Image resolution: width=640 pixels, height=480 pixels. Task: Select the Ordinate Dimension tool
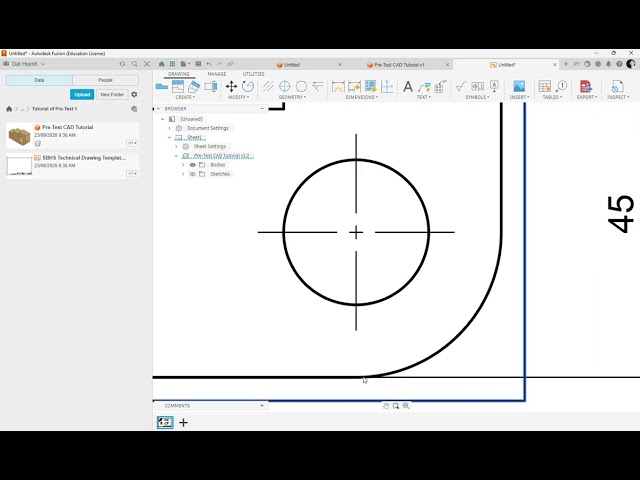(x=354, y=86)
